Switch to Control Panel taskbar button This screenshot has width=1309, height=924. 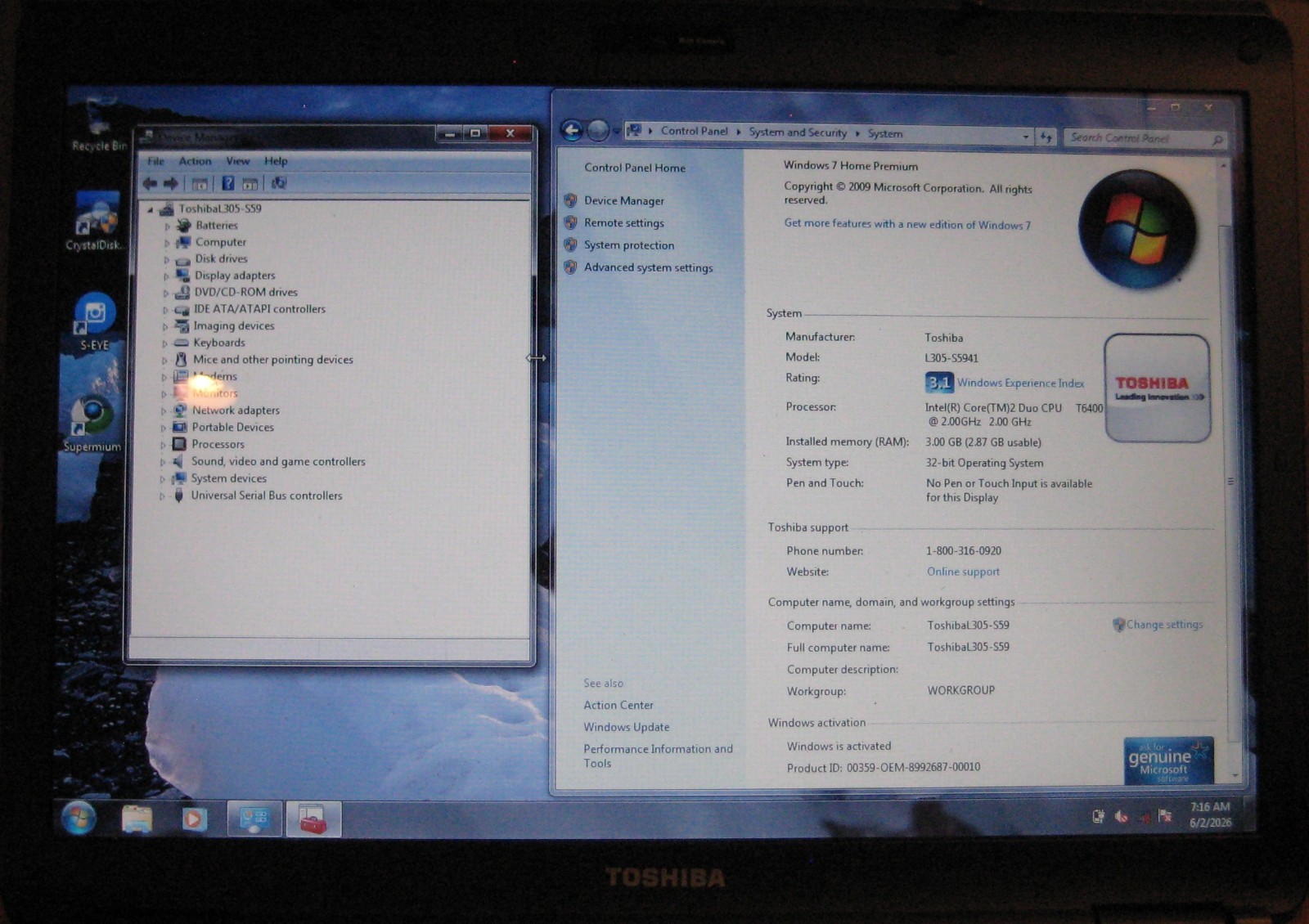click(x=254, y=819)
